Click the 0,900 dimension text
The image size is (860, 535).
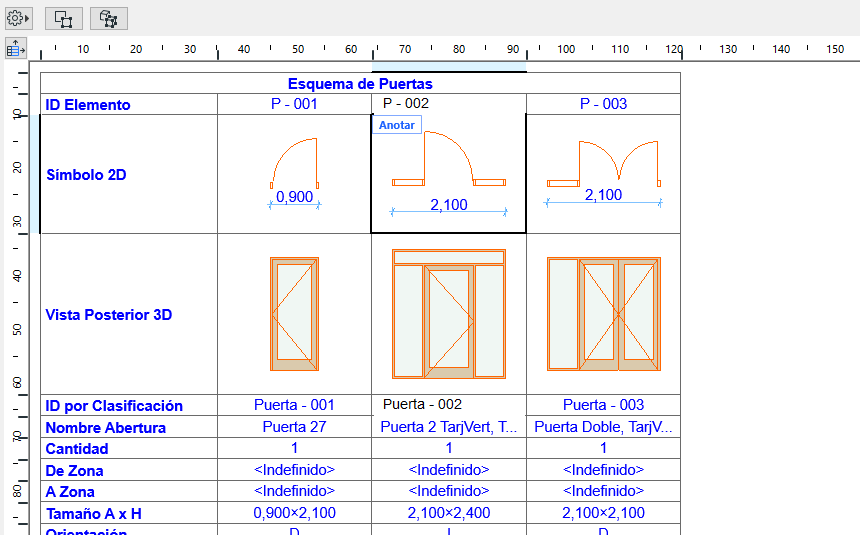(295, 196)
